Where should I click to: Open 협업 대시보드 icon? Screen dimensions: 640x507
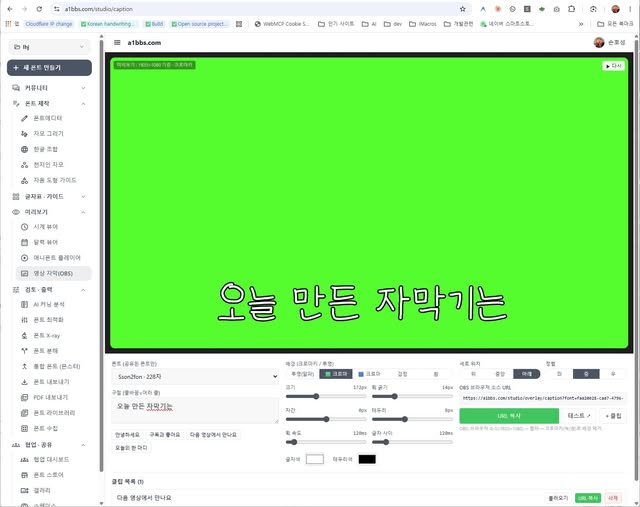pos(24,460)
